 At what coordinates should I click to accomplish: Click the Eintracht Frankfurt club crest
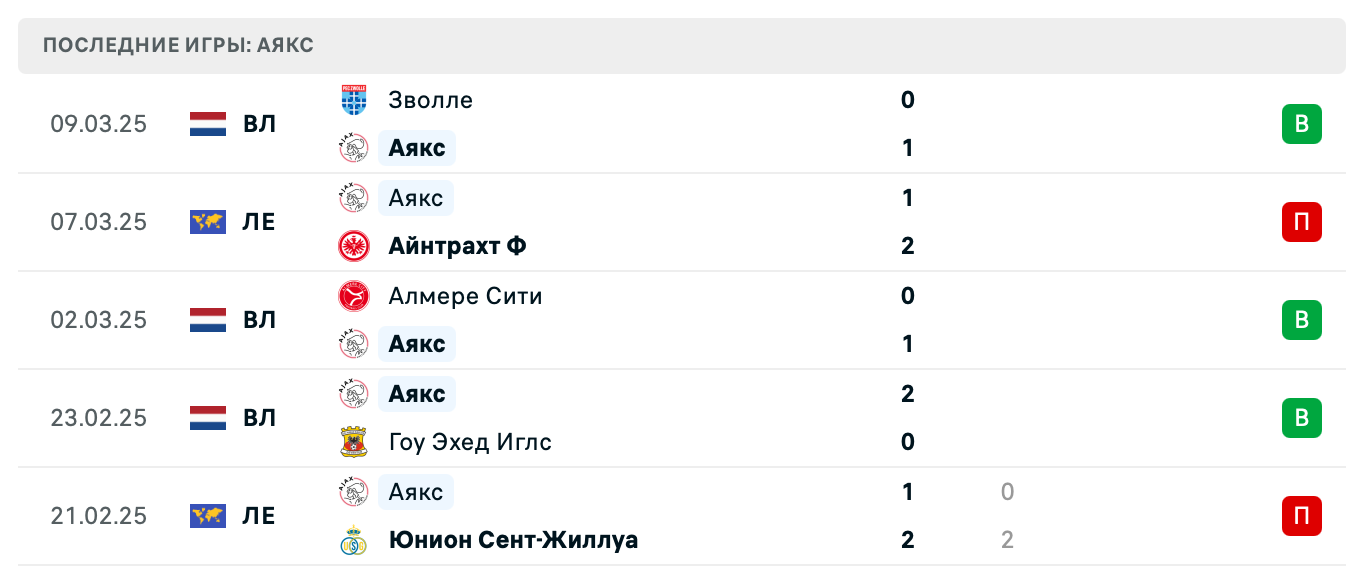coord(354,246)
